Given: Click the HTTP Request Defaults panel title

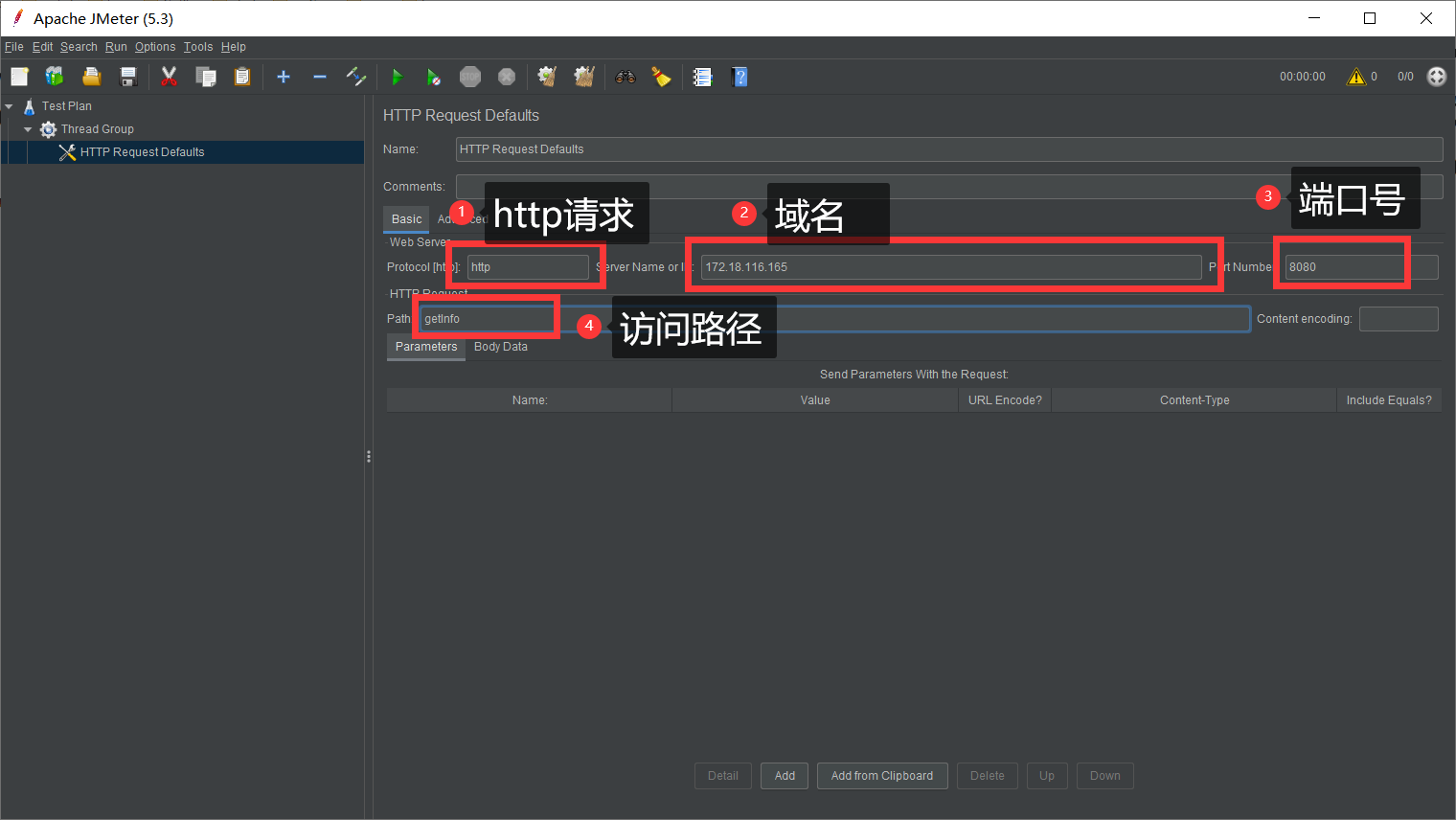Looking at the screenshot, I should click(x=461, y=116).
